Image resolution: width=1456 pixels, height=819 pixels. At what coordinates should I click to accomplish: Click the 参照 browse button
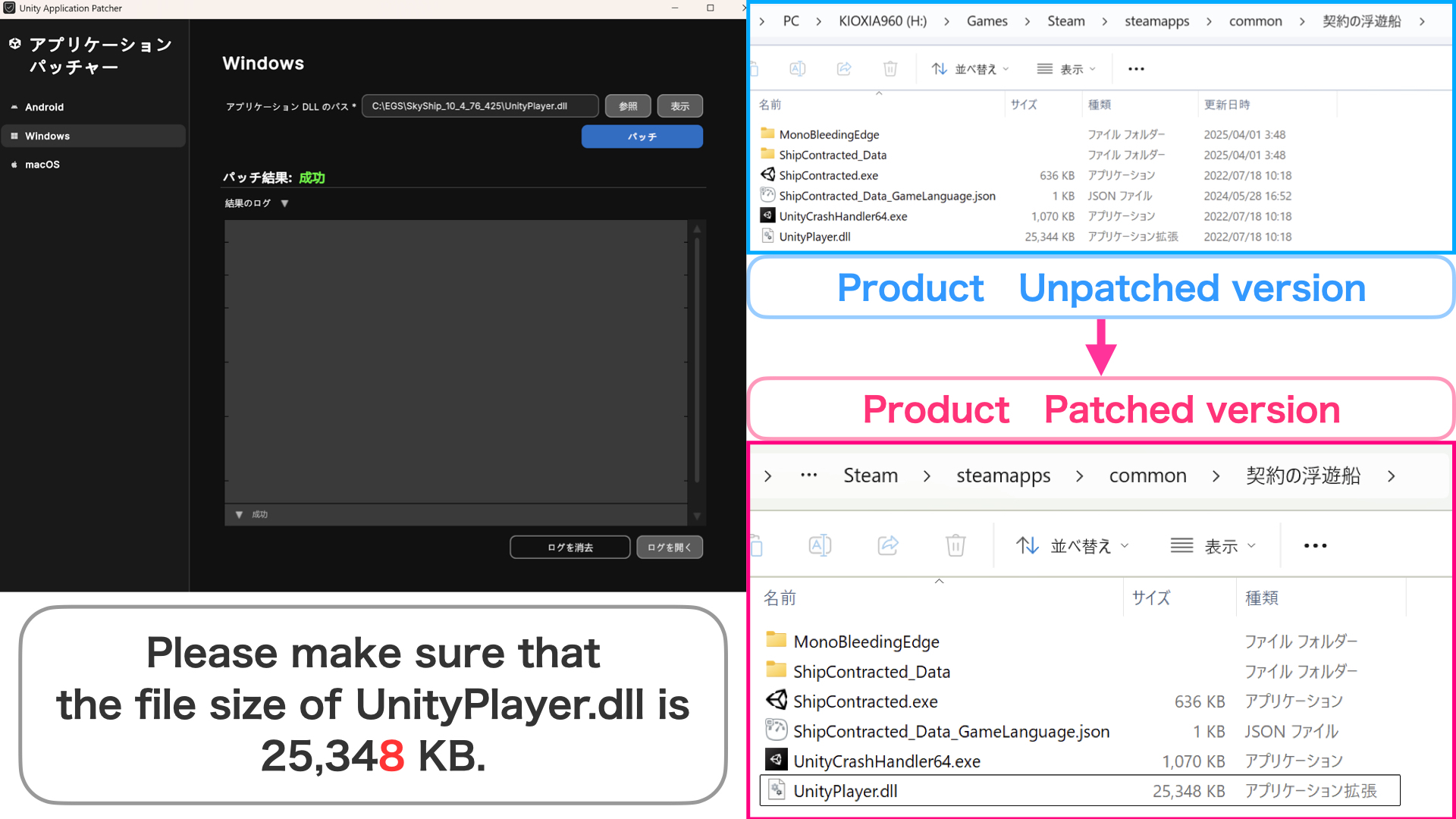[628, 106]
